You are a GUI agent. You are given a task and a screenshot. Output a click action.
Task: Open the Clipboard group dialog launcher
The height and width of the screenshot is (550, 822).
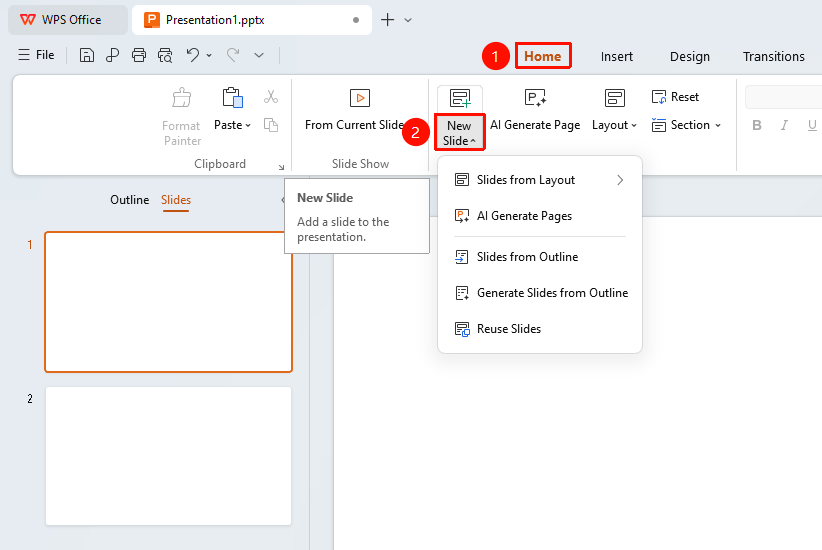pos(282,167)
